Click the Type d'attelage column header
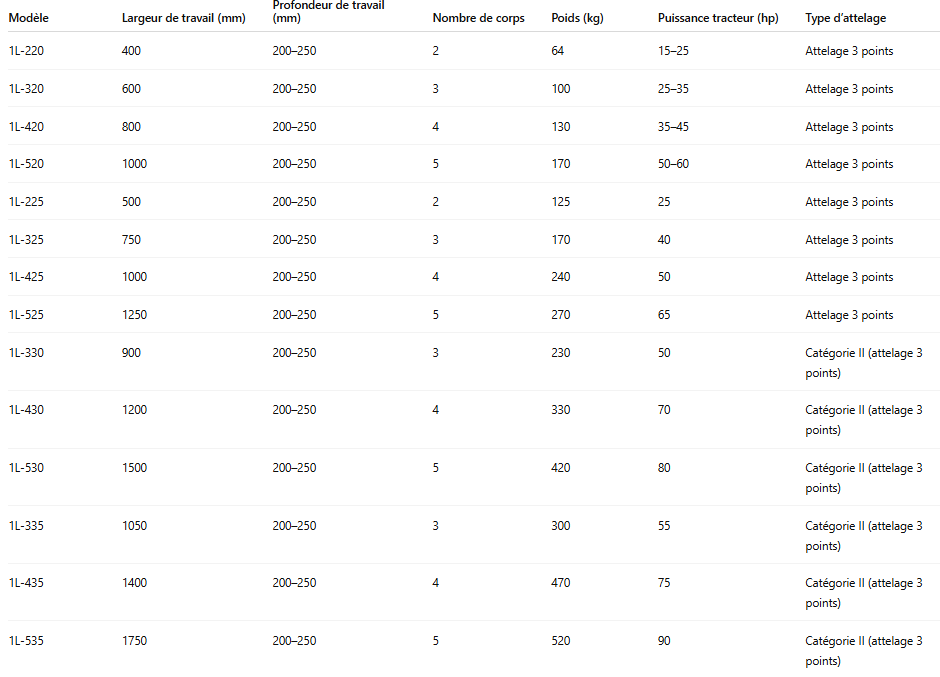Screen dimensions: 940x677 coord(845,18)
